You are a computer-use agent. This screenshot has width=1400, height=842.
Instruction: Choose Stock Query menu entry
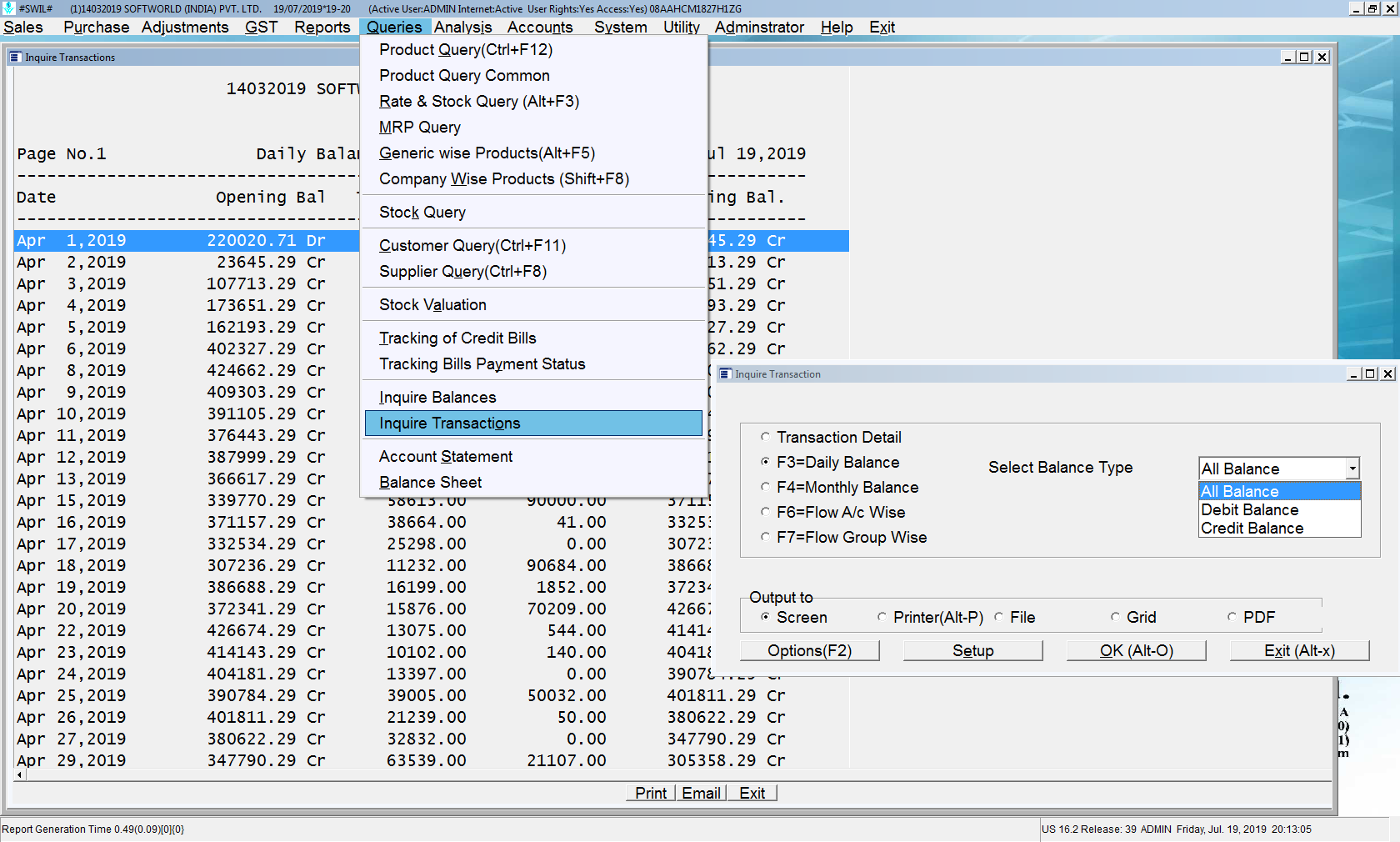533,213
